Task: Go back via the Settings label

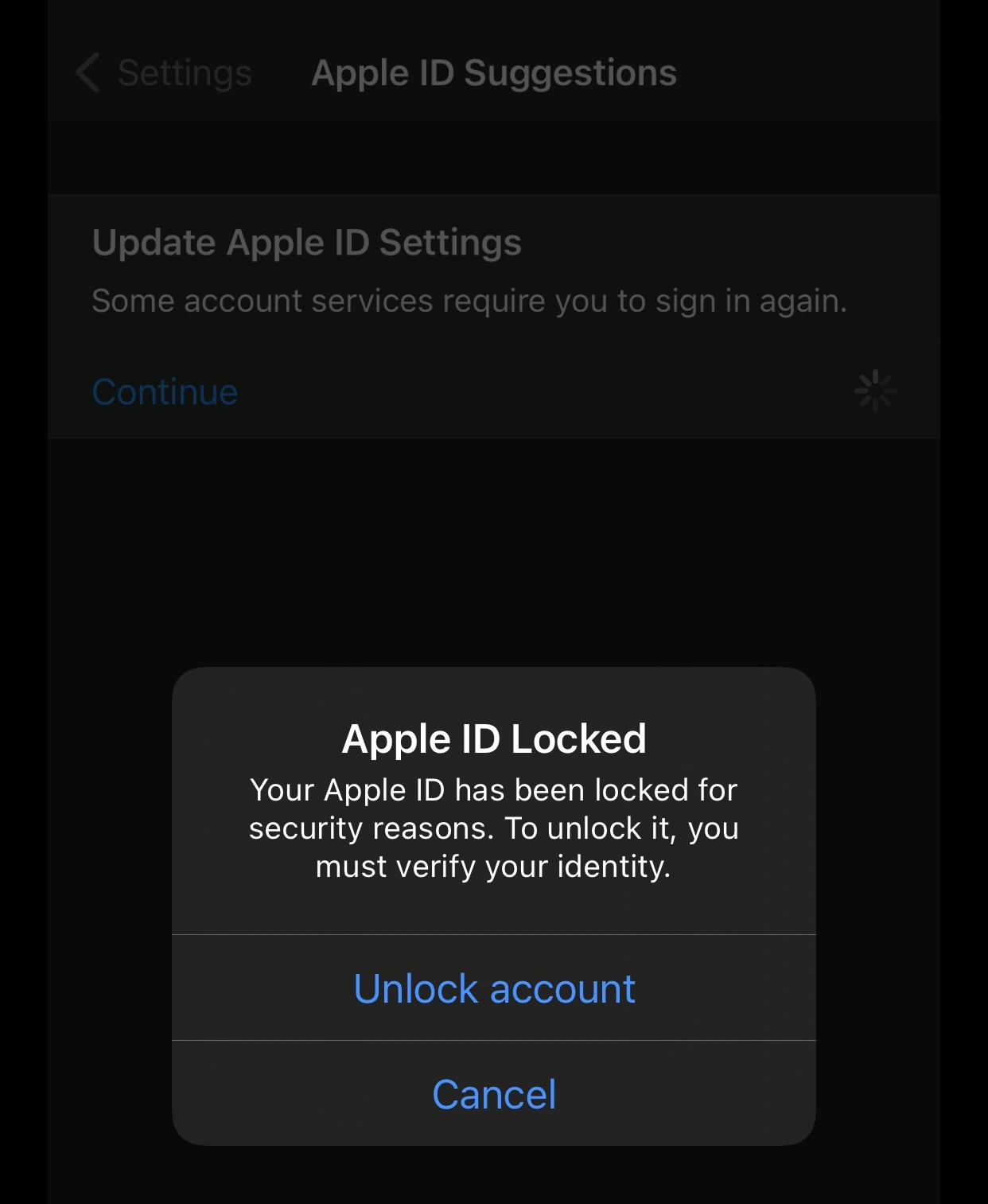Action: pos(185,73)
